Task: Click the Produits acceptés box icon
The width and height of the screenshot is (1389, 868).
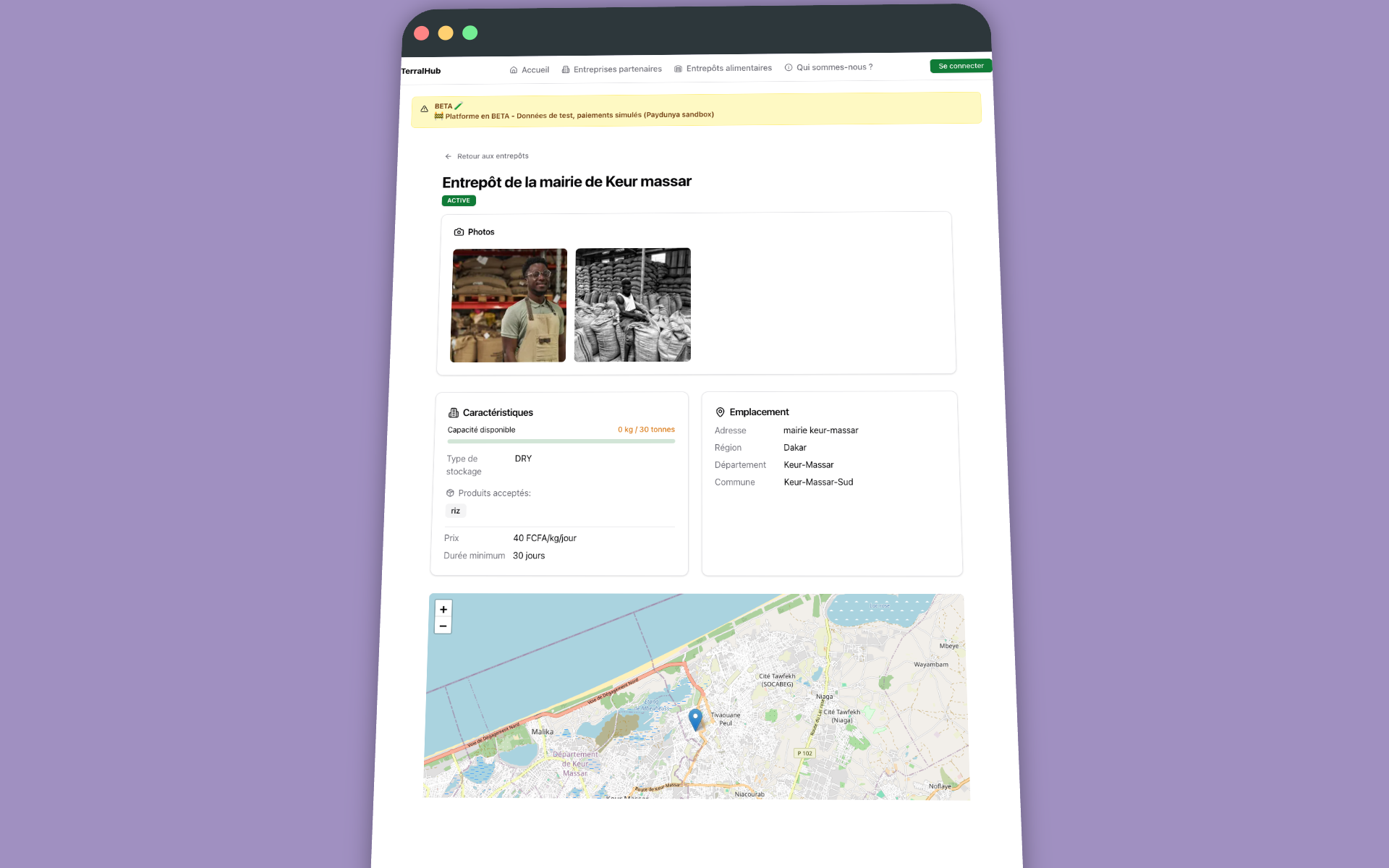Action: pos(450,493)
